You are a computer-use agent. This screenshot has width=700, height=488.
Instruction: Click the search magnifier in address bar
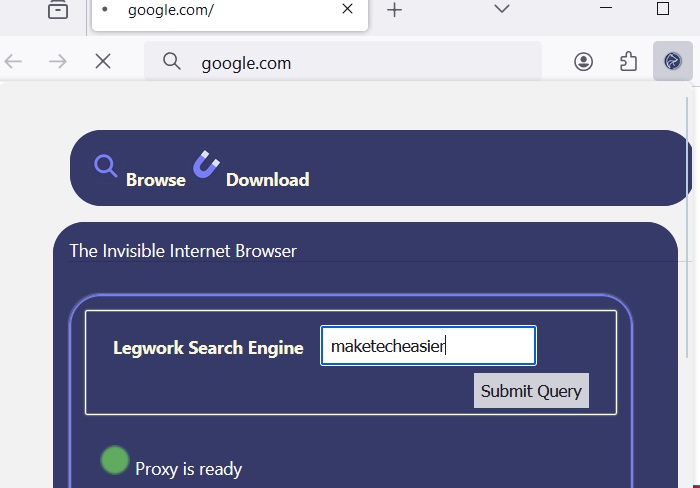[x=171, y=61]
